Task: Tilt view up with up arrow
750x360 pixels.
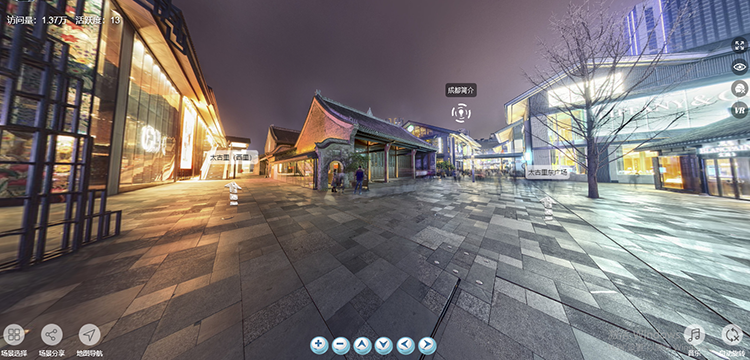Action: click(362, 345)
